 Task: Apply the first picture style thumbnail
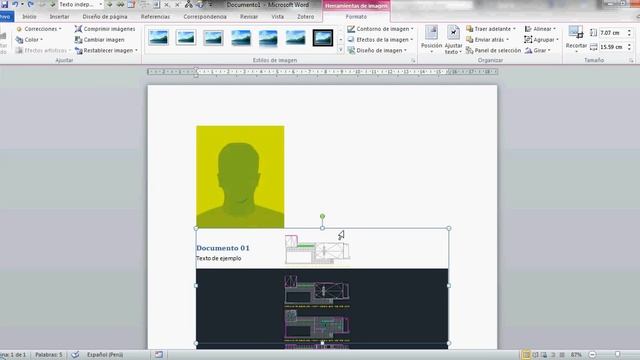click(158, 38)
